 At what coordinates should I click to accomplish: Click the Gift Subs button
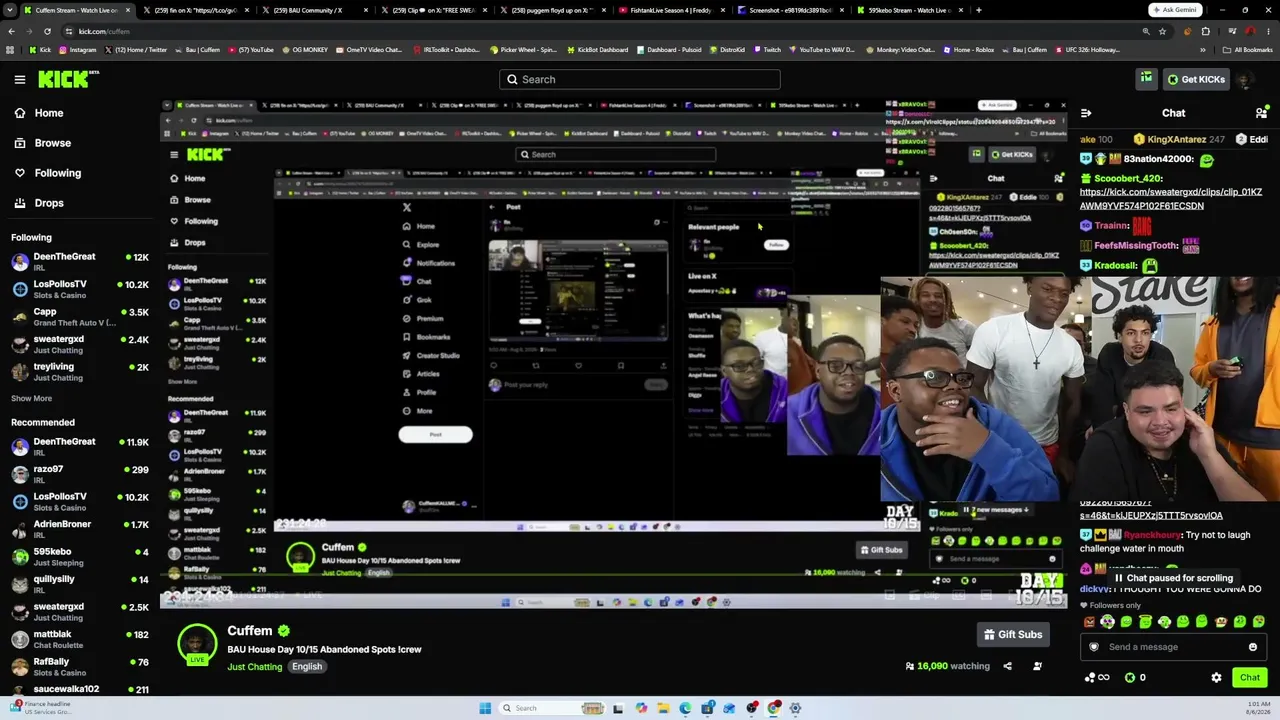coord(1013,634)
